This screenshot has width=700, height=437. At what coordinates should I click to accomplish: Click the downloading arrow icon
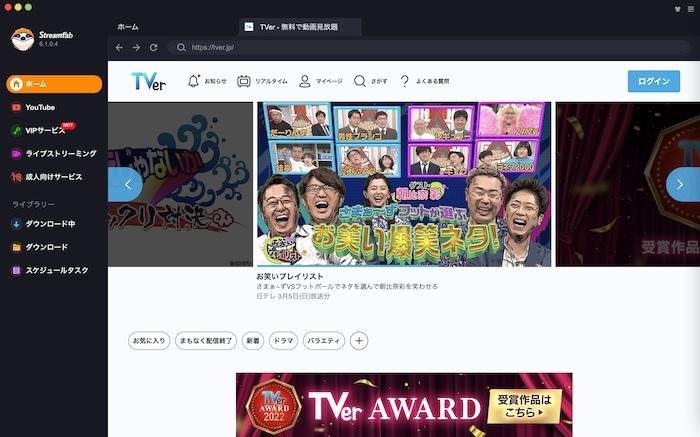[16, 224]
